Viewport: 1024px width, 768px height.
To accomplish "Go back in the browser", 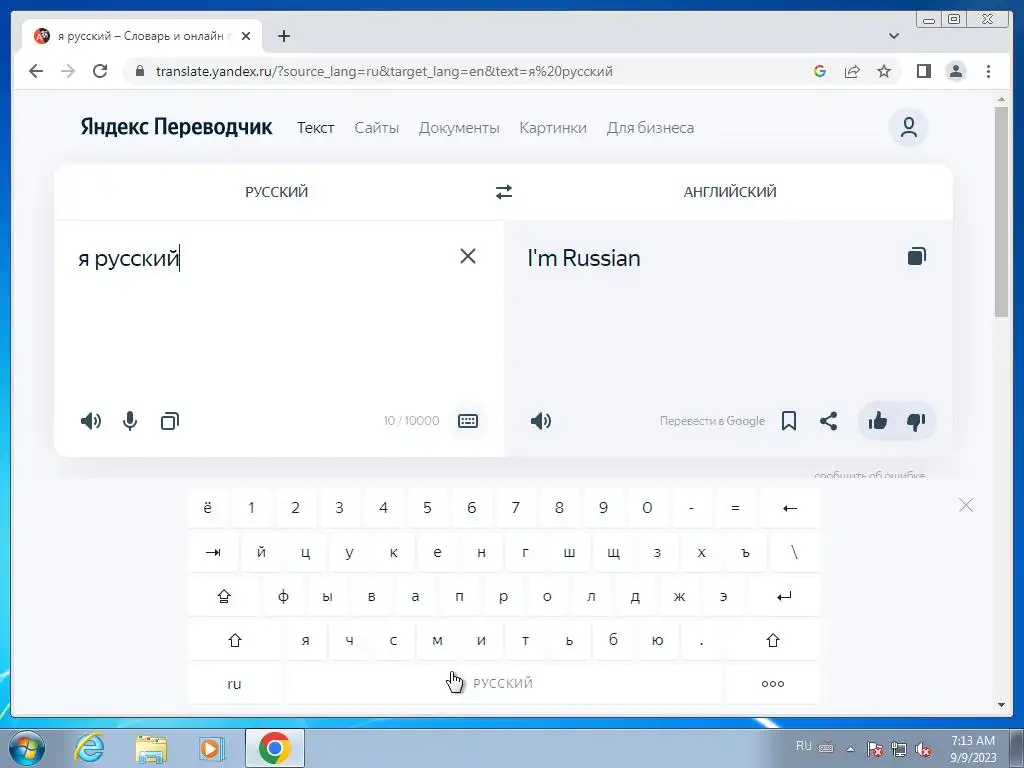I will point(36,71).
